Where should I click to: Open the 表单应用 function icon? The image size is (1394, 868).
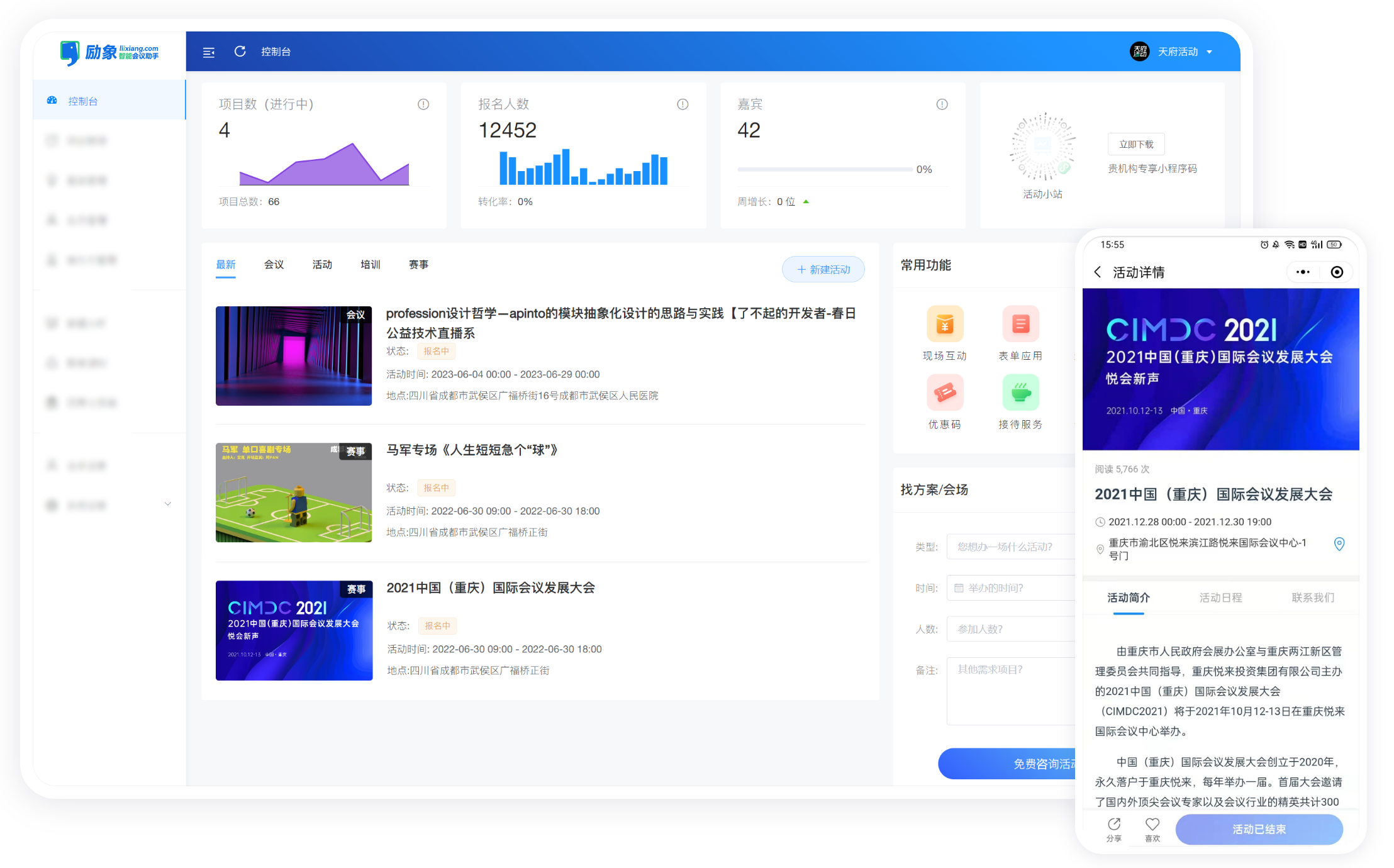click(1020, 324)
